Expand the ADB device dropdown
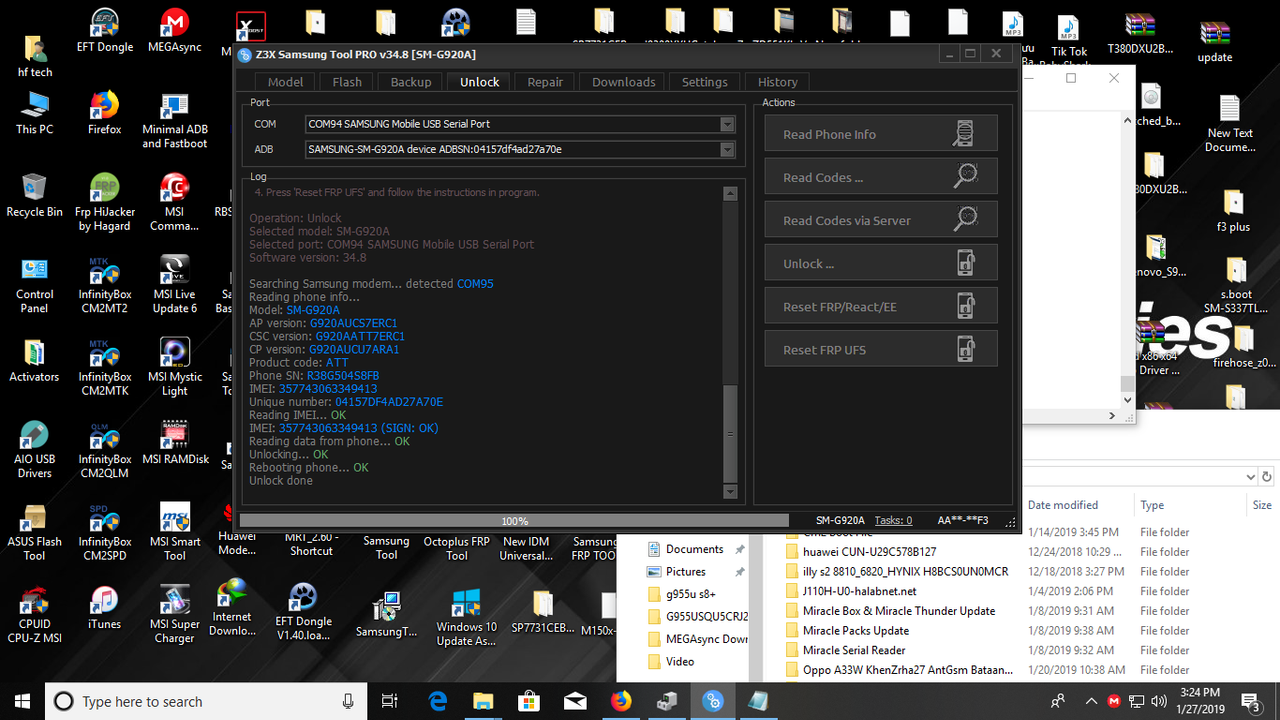 727,149
